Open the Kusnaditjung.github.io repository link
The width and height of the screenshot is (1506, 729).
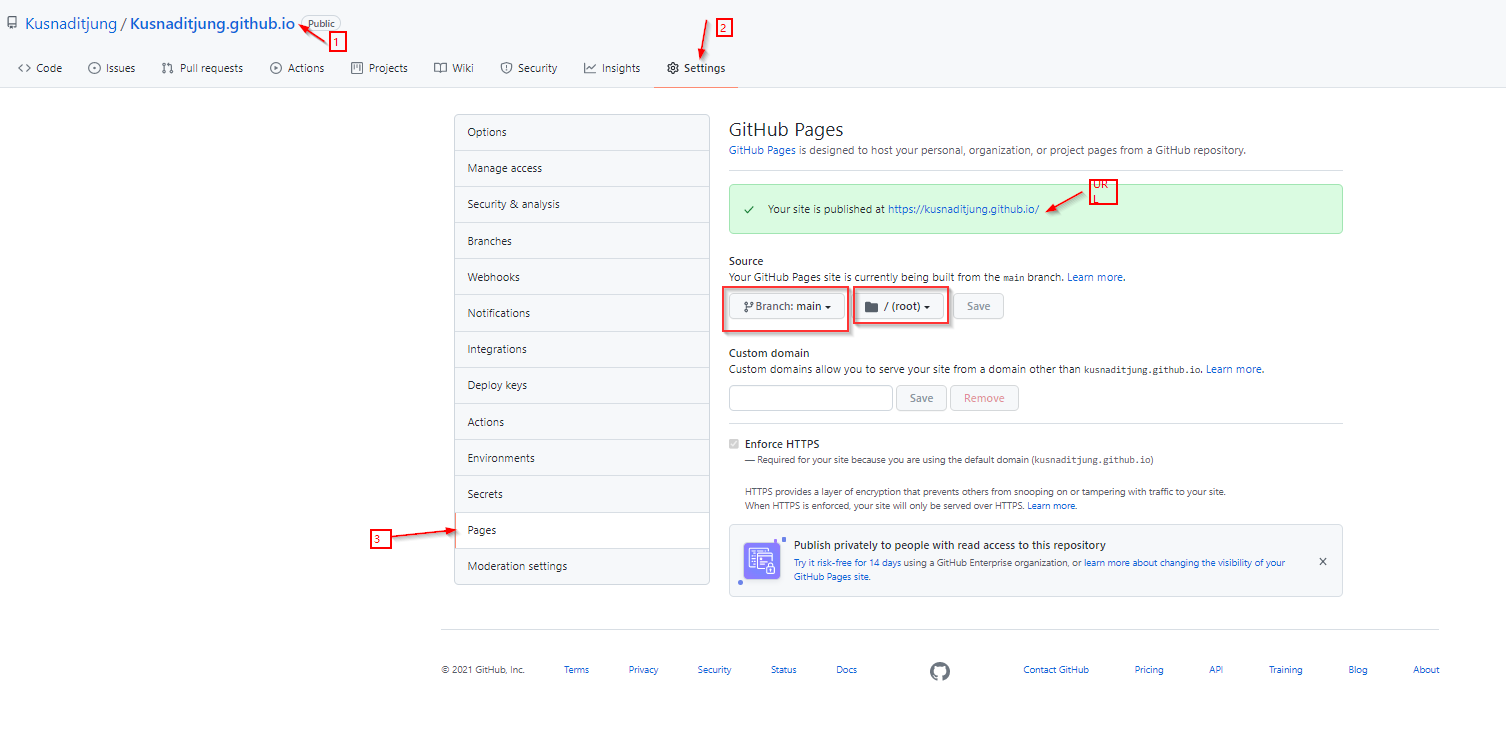tap(212, 23)
